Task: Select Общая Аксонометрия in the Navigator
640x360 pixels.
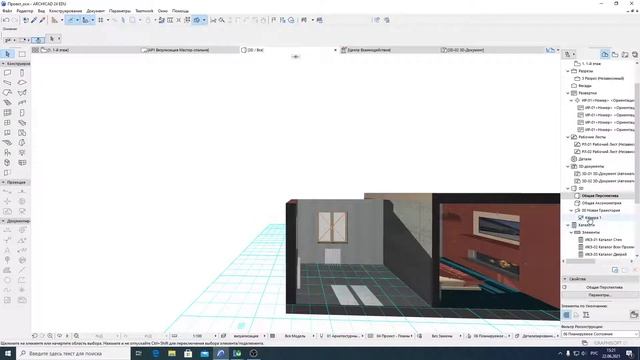Action: (x=601, y=203)
